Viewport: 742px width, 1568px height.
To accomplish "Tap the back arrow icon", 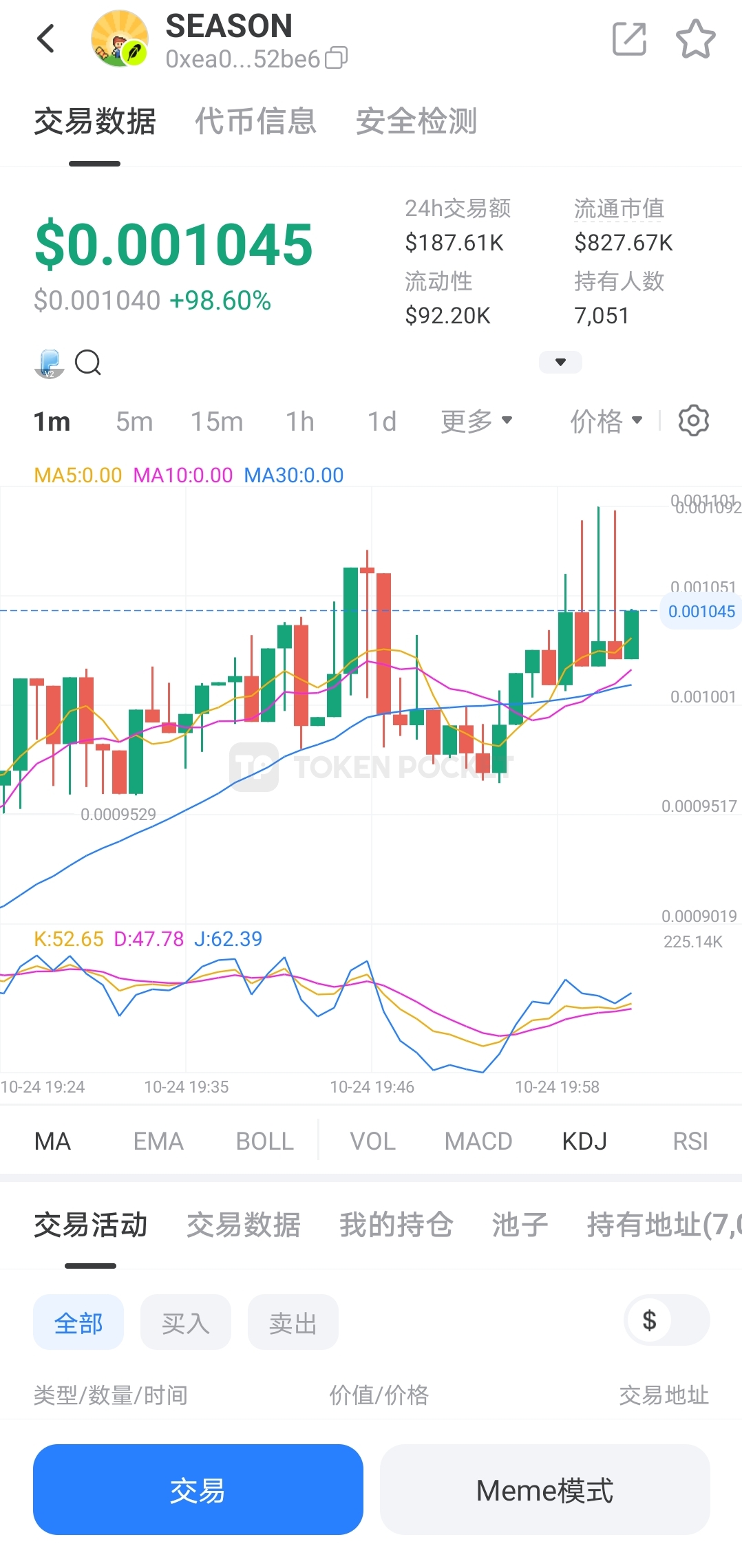I will [46, 39].
